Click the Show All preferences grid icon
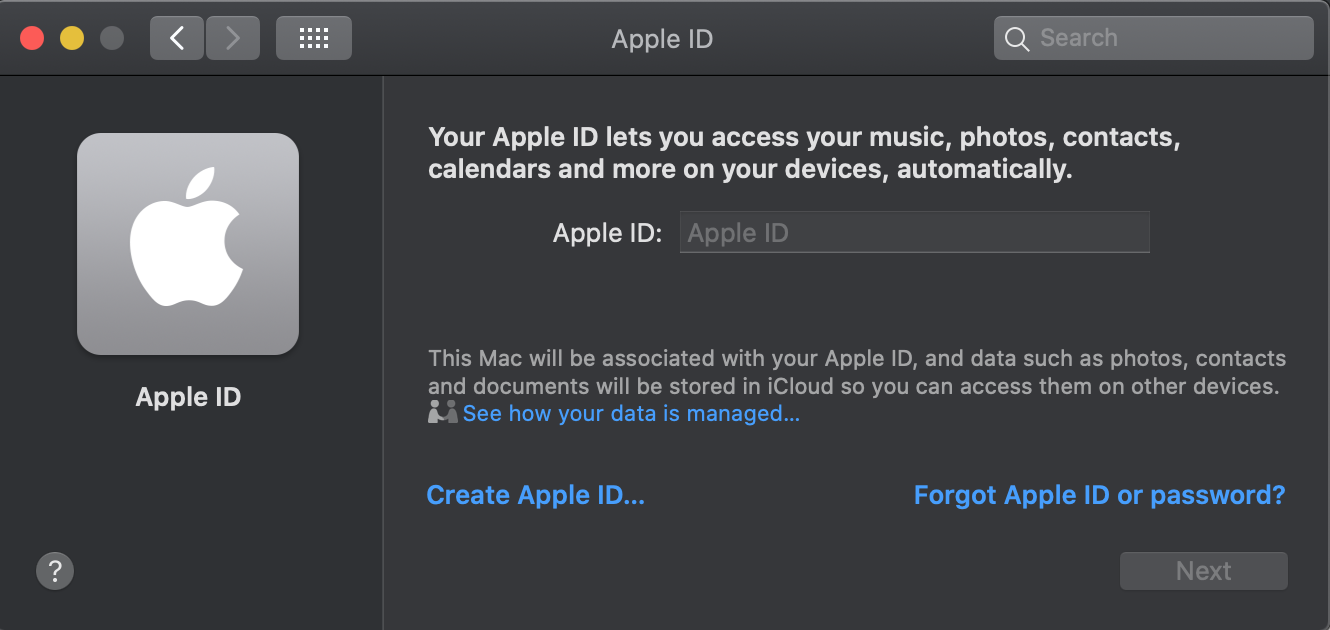1330x630 pixels. click(313, 37)
